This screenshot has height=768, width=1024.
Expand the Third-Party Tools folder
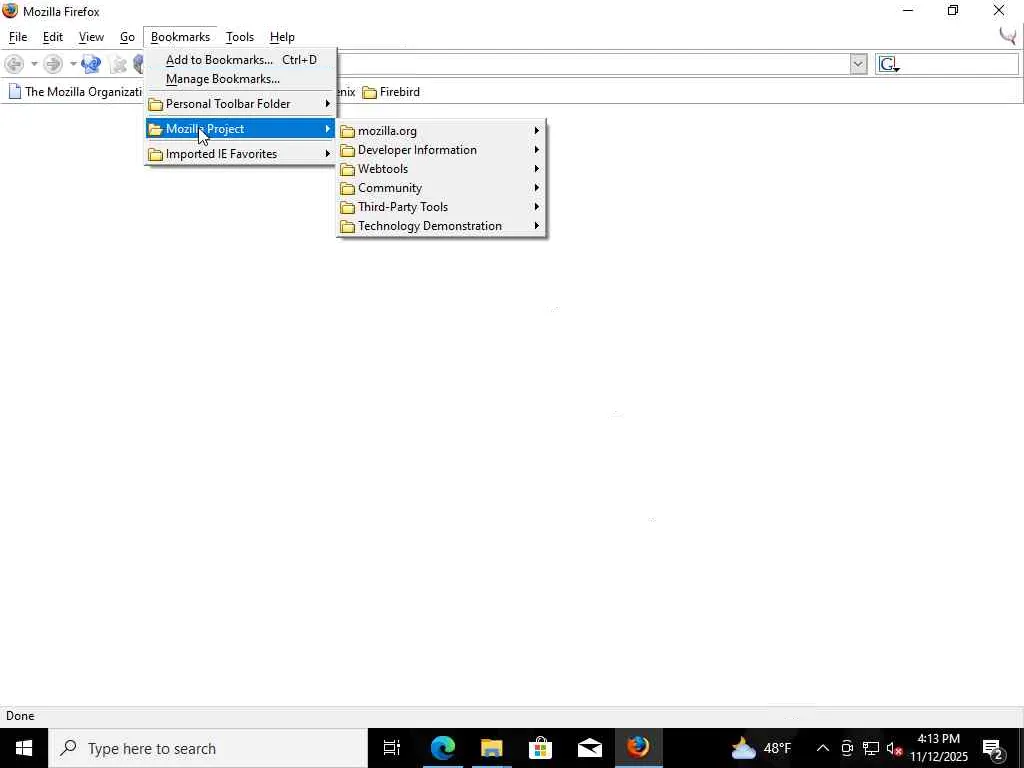(x=441, y=206)
